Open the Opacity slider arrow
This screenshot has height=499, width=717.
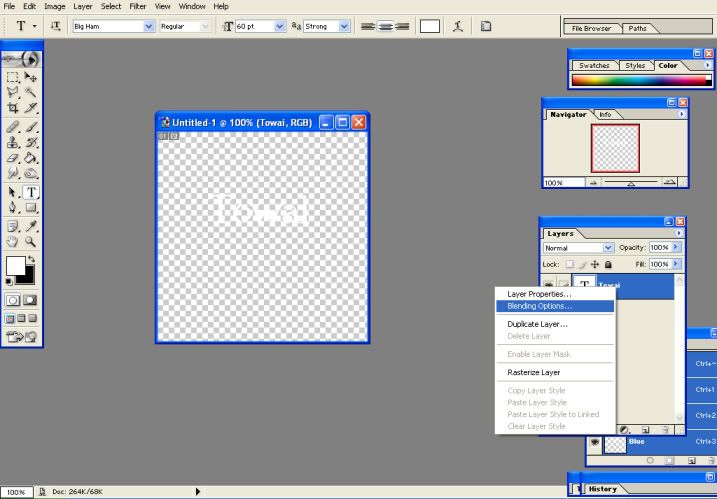click(x=676, y=247)
